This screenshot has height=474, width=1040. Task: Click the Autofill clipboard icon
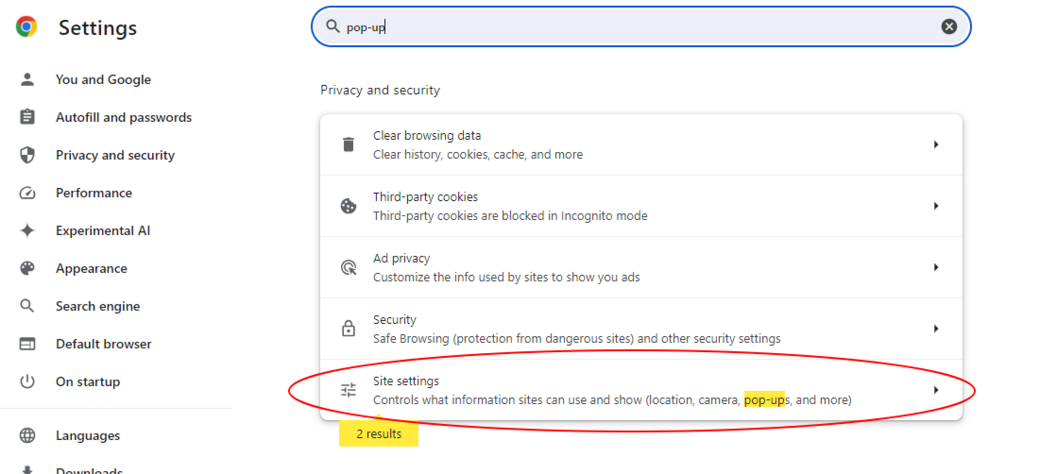point(28,117)
